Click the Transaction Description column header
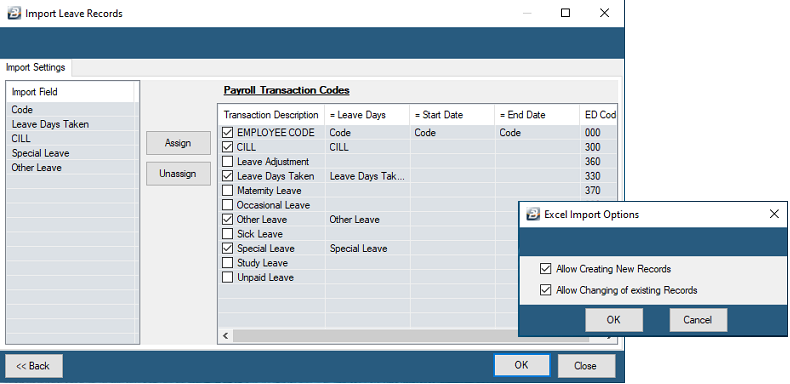 coord(272,115)
